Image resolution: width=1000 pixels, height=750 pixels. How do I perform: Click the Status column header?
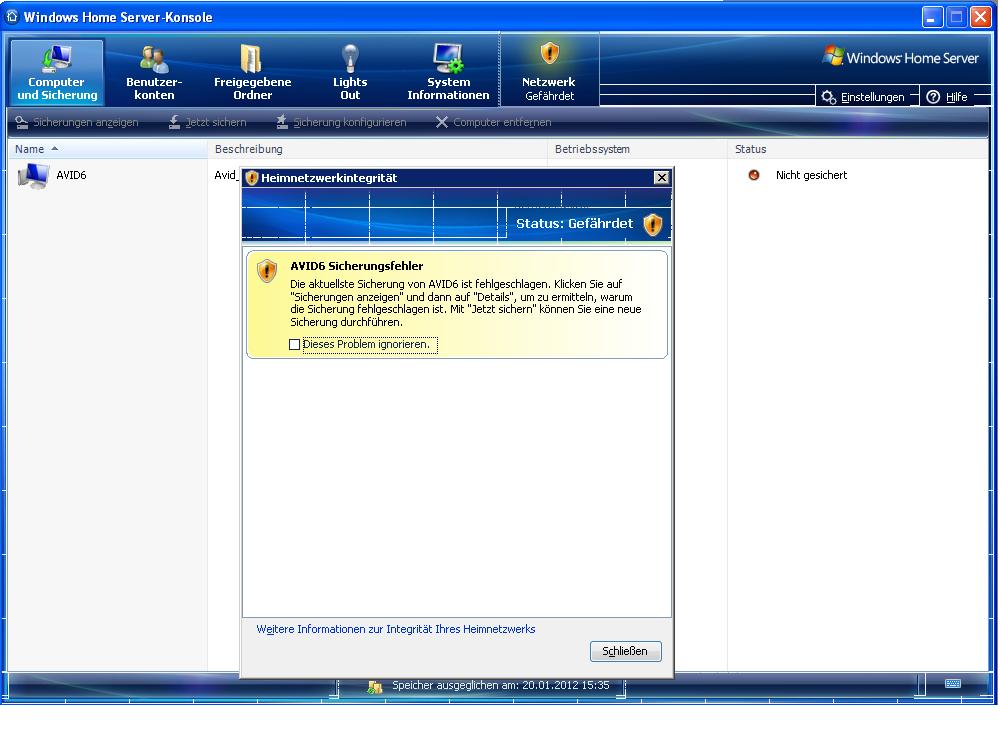pyautogui.click(x=751, y=149)
